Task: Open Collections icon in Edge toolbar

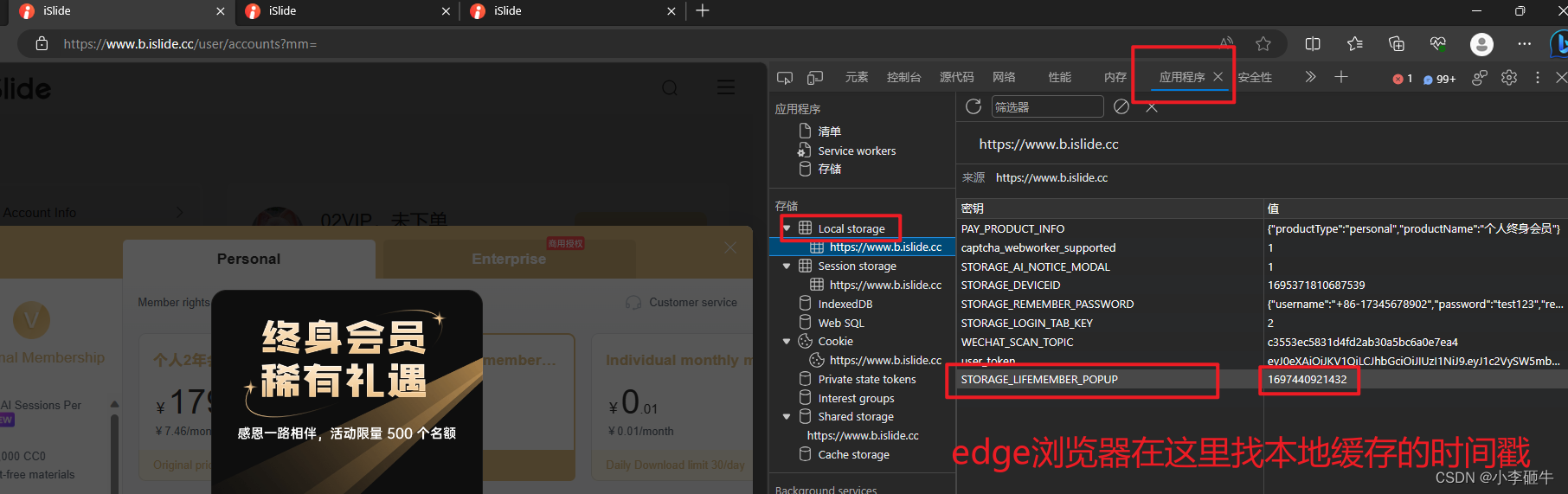Action: coord(1396,44)
